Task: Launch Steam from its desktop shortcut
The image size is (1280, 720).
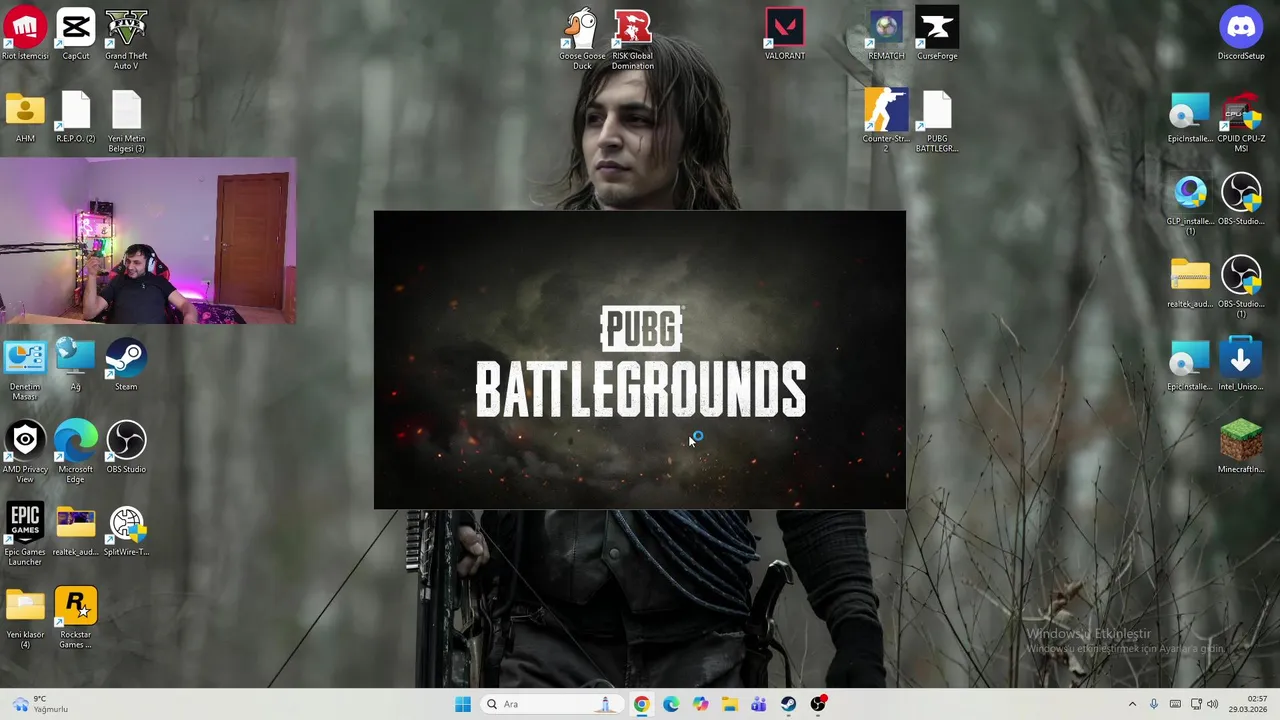Action: tap(126, 366)
